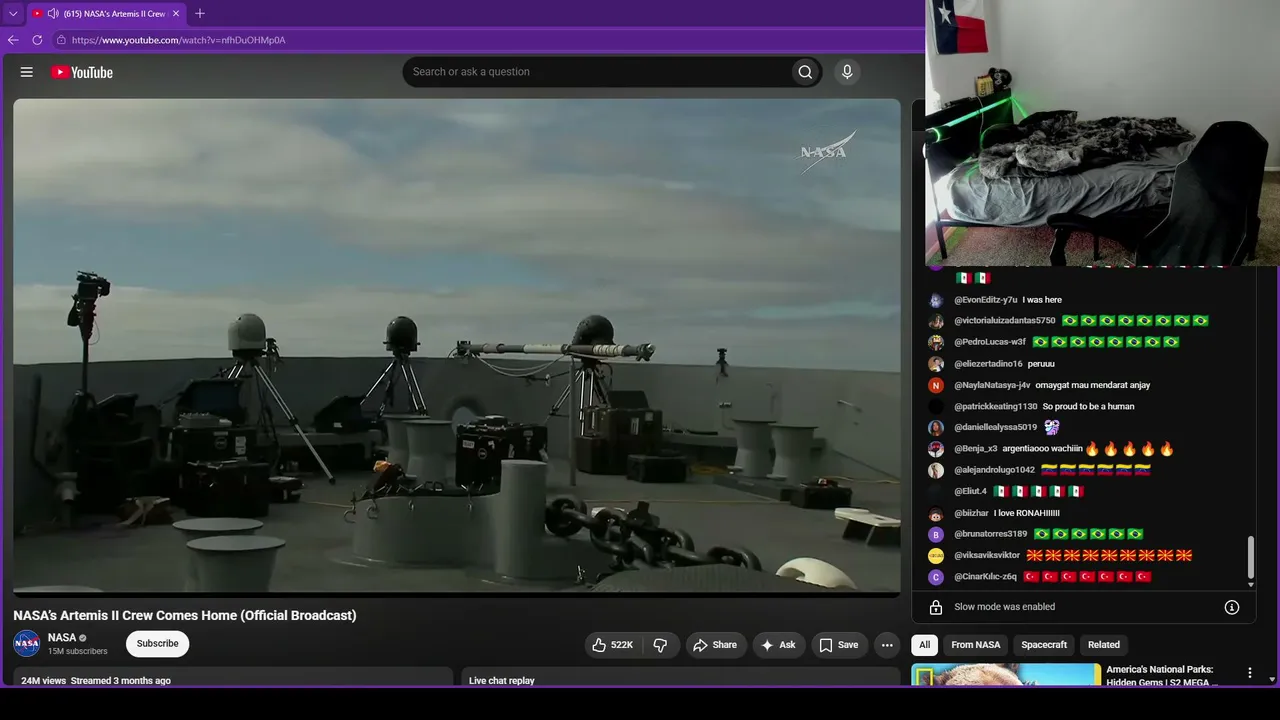
Task: Select the All filter chip
Action: [925, 645]
